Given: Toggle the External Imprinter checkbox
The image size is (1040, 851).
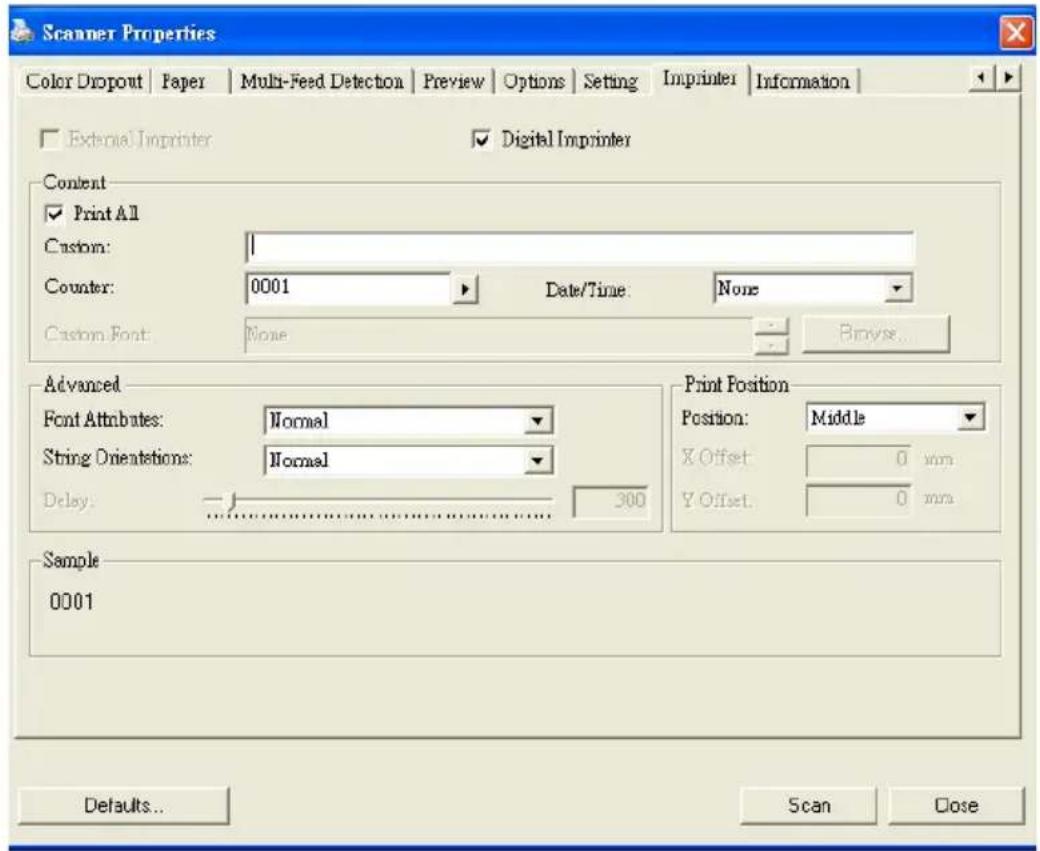Looking at the screenshot, I should point(49,139).
